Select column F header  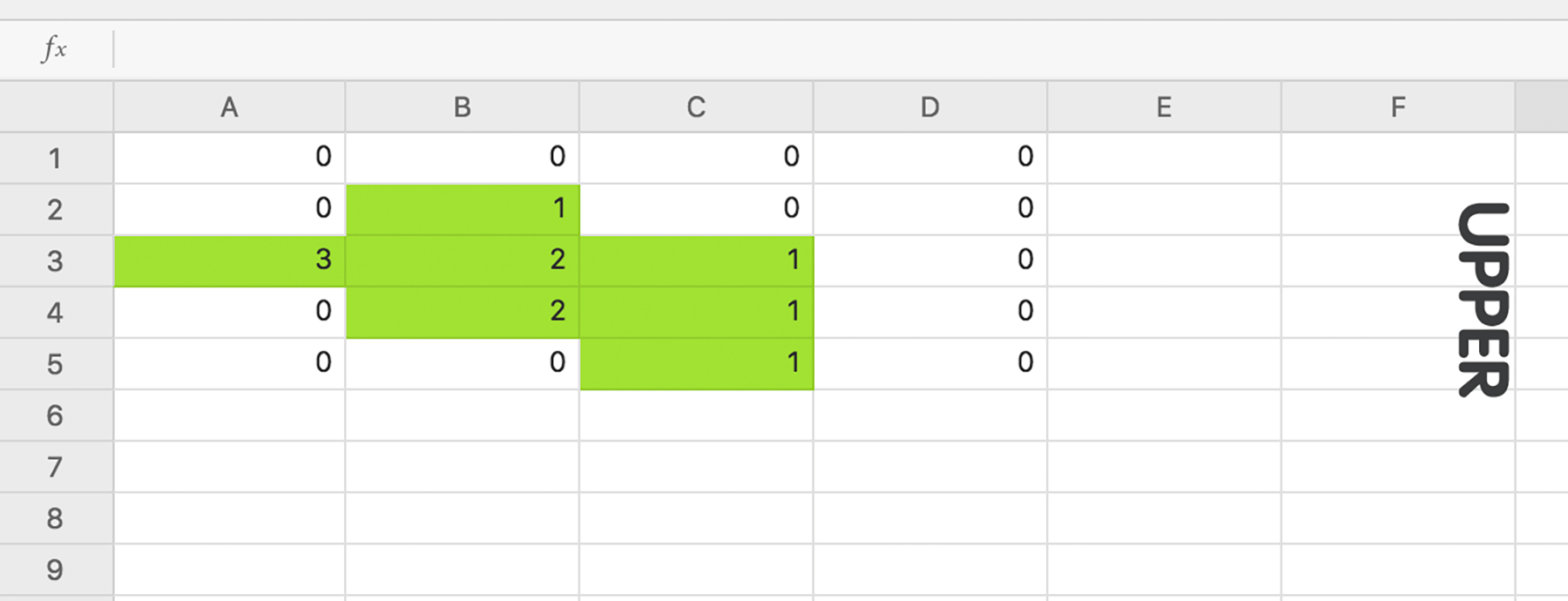pos(1398,107)
